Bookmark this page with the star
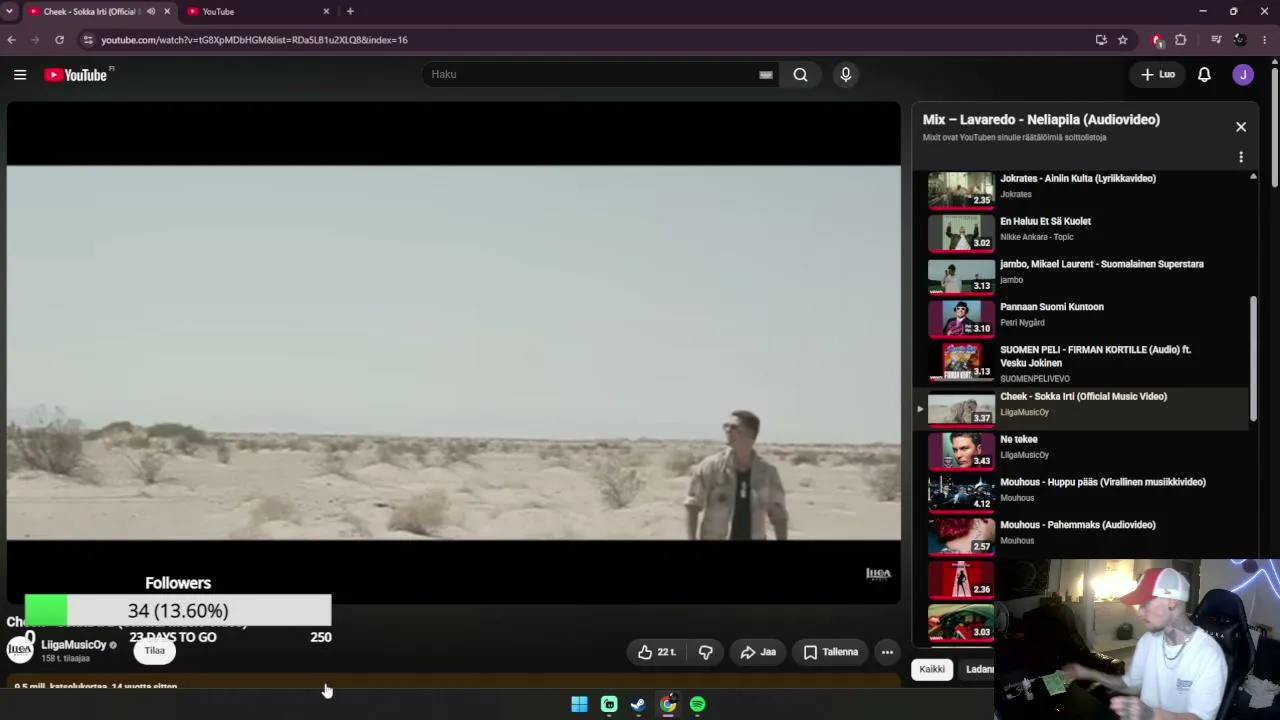The image size is (1280, 720). [x=1123, y=40]
